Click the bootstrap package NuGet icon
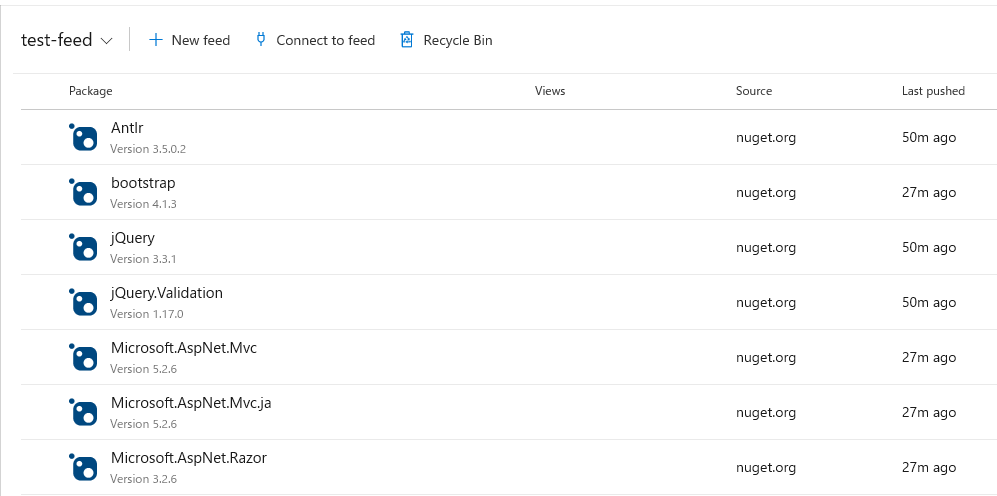This screenshot has width=997, height=496. coord(83,192)
